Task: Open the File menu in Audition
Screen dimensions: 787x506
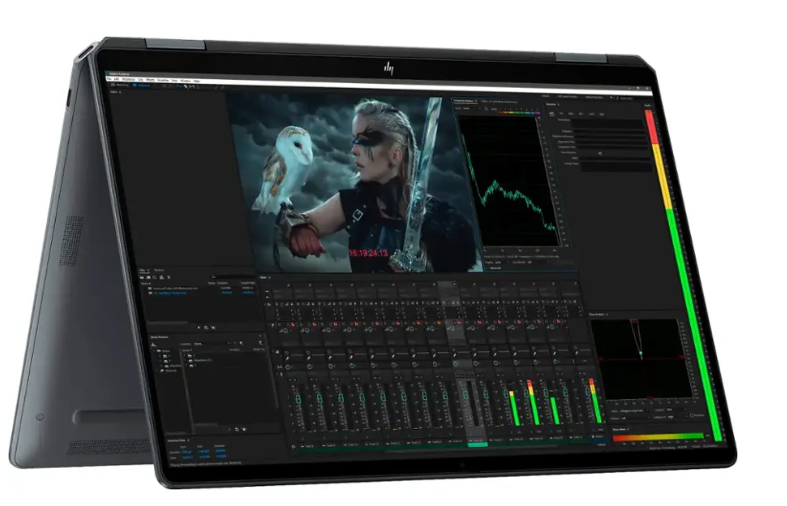Action: 108,80
